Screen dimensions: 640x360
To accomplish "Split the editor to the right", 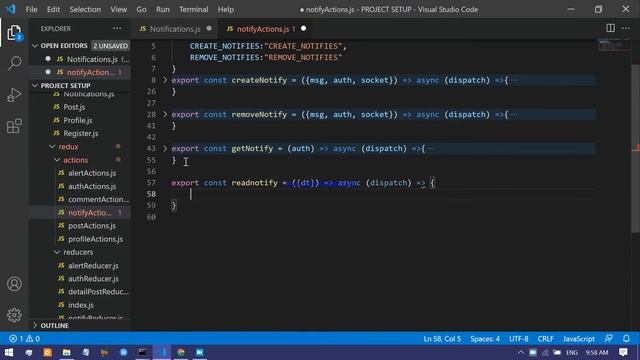I will point(610,28).
